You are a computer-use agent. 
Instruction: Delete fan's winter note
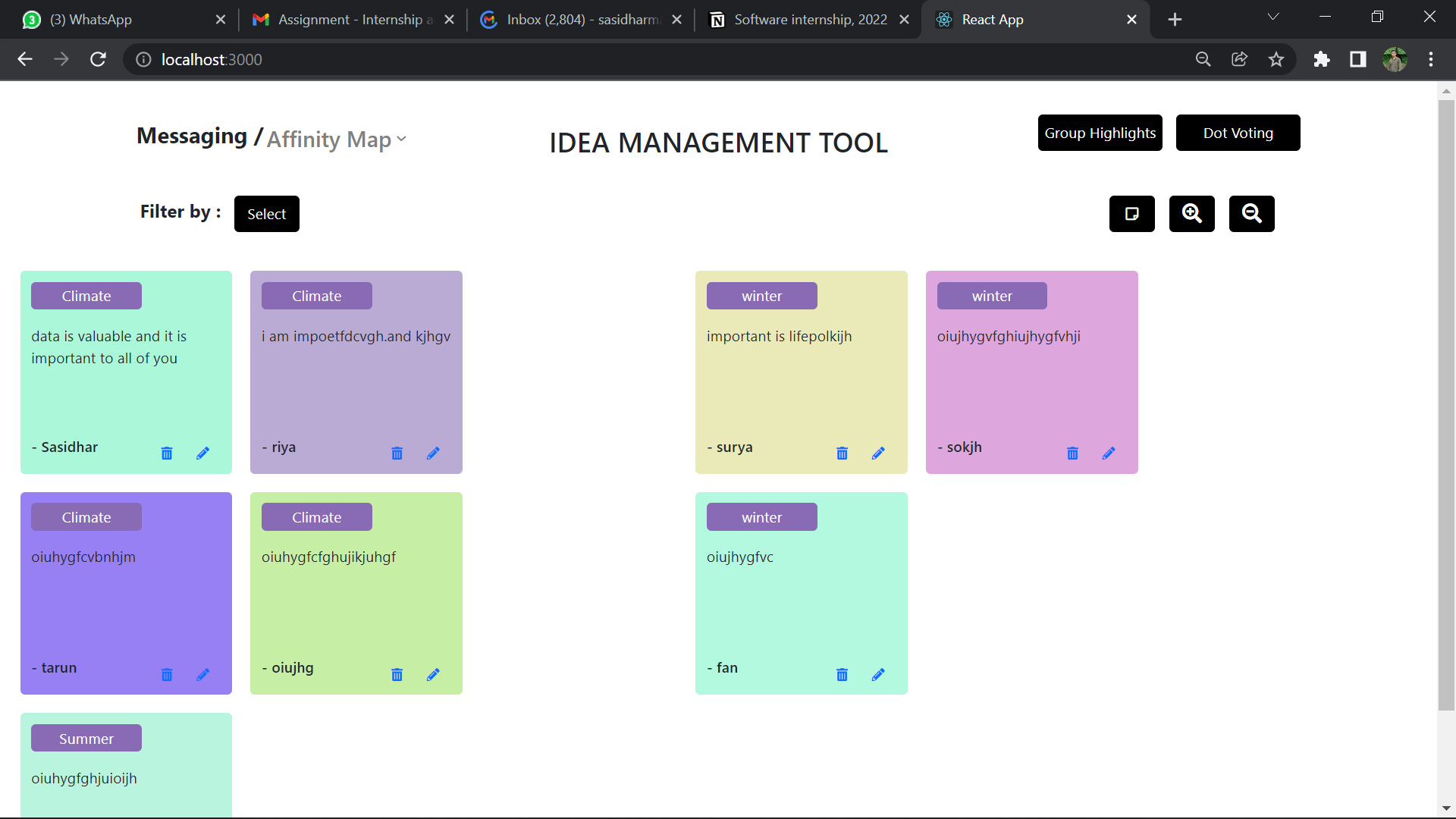point(842,675)
